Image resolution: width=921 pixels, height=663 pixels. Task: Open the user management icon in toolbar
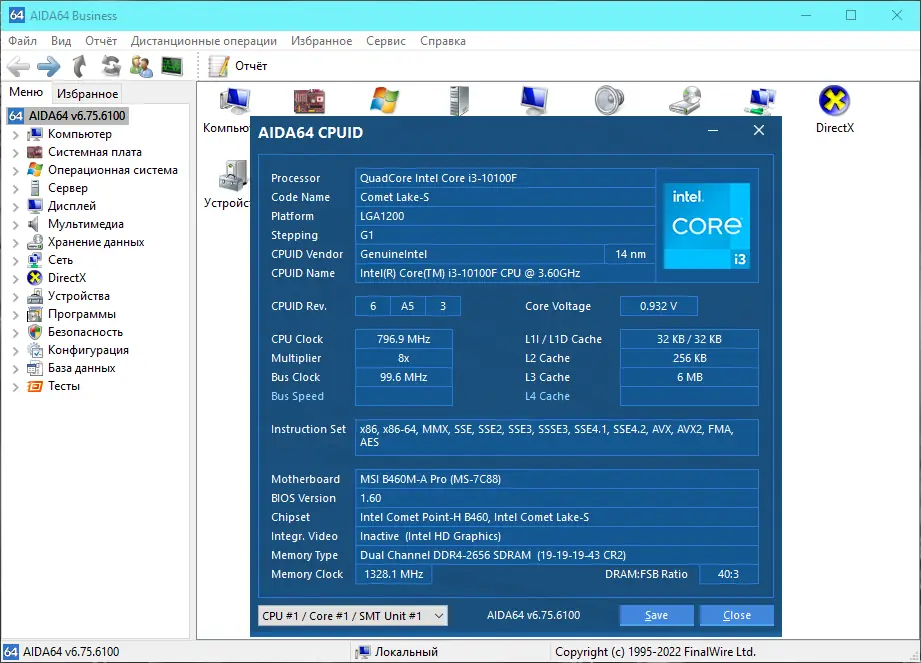click(x=142, y=66)
